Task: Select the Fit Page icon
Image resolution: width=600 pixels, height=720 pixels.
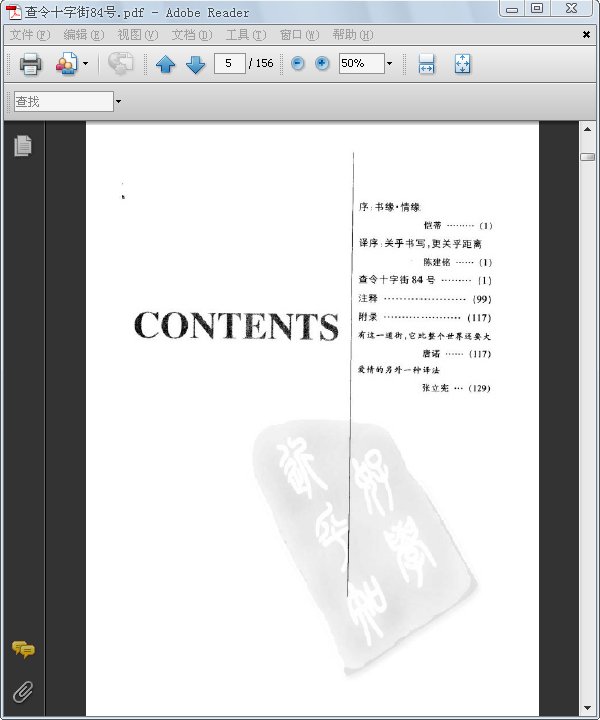Action: 462,64
